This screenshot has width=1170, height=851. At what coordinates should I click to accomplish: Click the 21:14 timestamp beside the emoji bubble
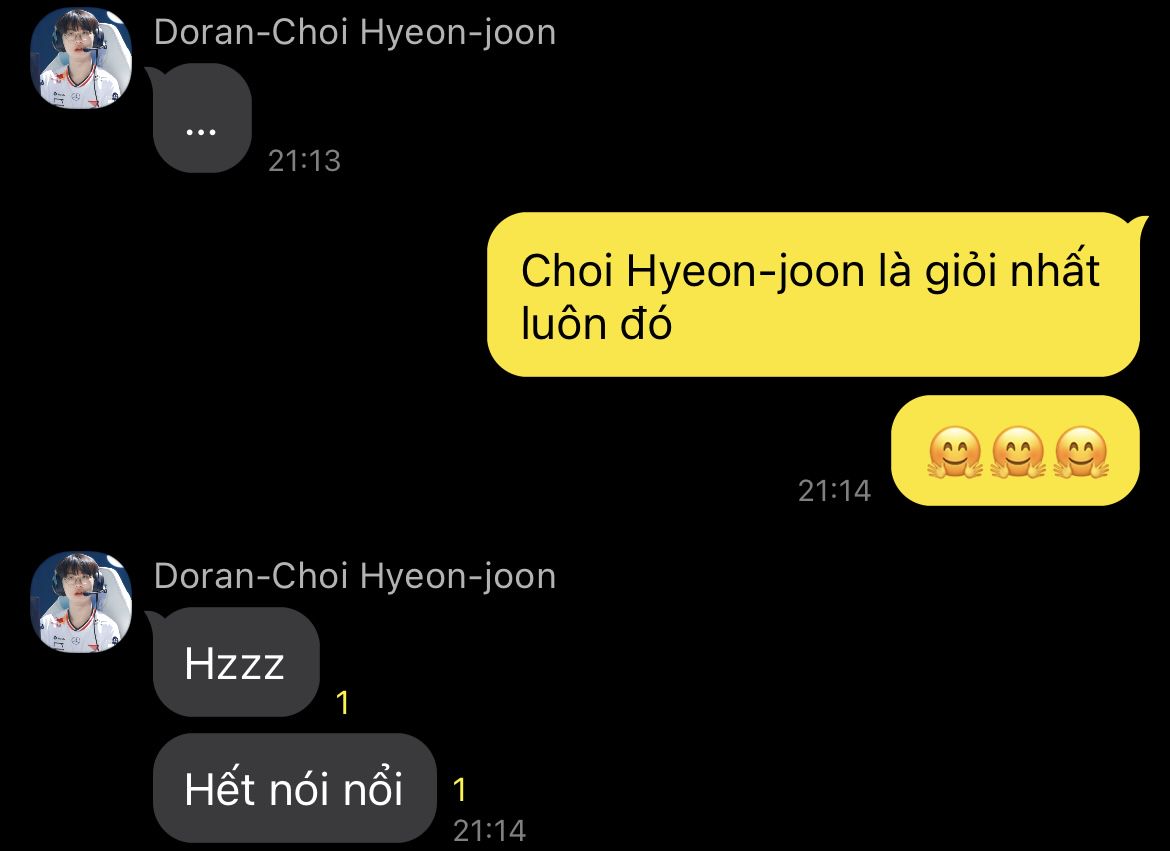pos(834,490)
